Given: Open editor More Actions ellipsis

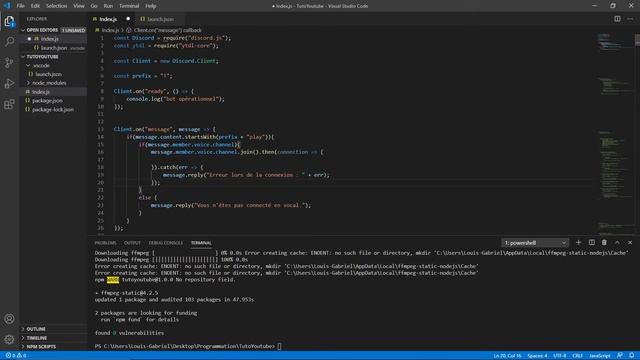Looking at the screenshot, I should [x=630, y=19].
